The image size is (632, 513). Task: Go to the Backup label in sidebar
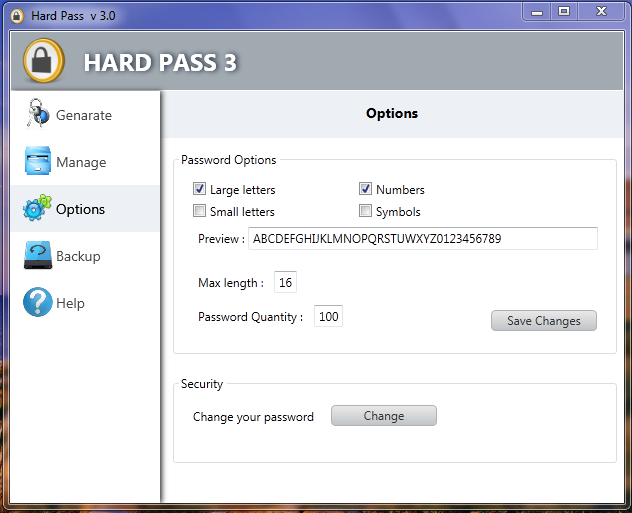(78, 256)
